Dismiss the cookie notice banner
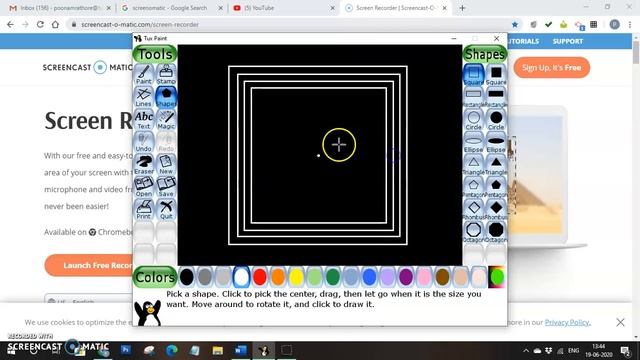The width and height of the screenshot is (640, 360). 620,322
